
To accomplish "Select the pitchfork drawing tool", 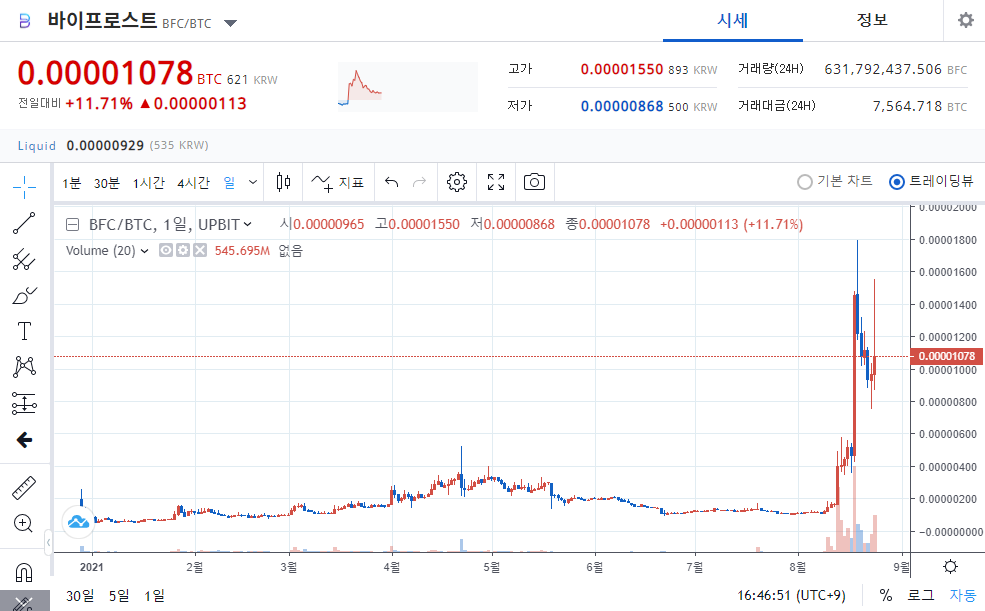I will 24,259.
